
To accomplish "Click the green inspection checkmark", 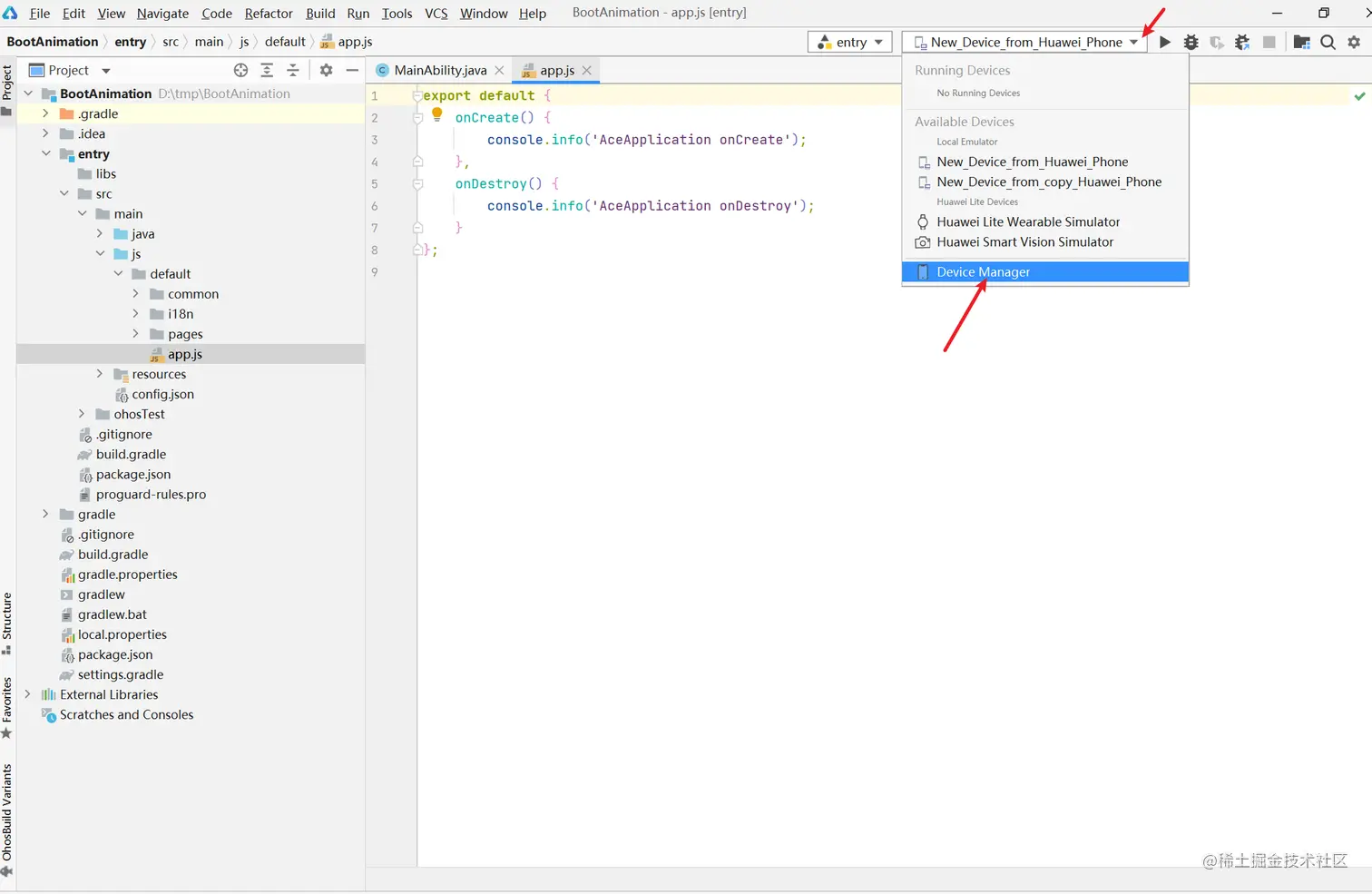I will coord(1359,95).
